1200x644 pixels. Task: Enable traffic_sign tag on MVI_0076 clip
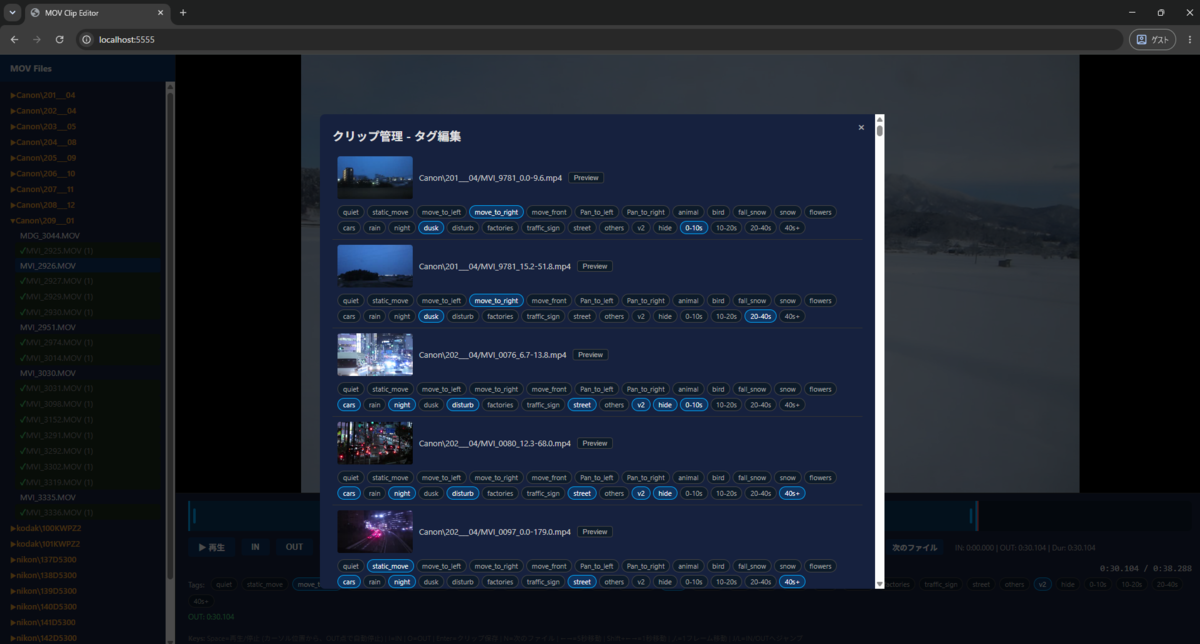point(542,405)
